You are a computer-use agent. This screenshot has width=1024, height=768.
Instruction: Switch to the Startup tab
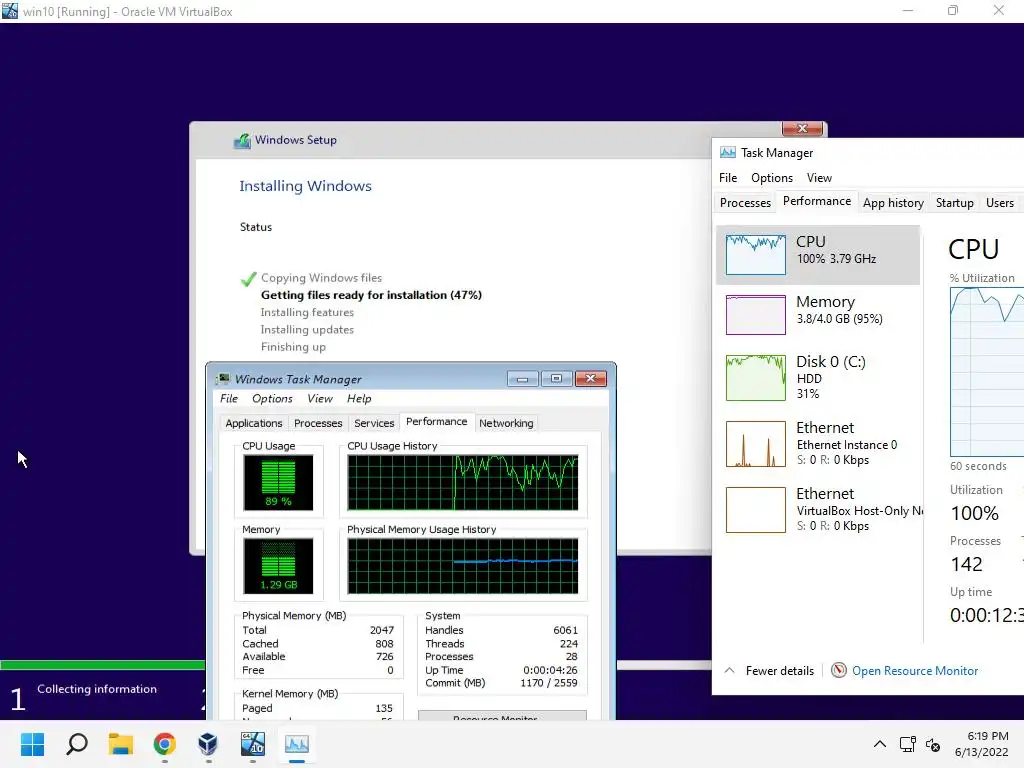coord(954,203)
